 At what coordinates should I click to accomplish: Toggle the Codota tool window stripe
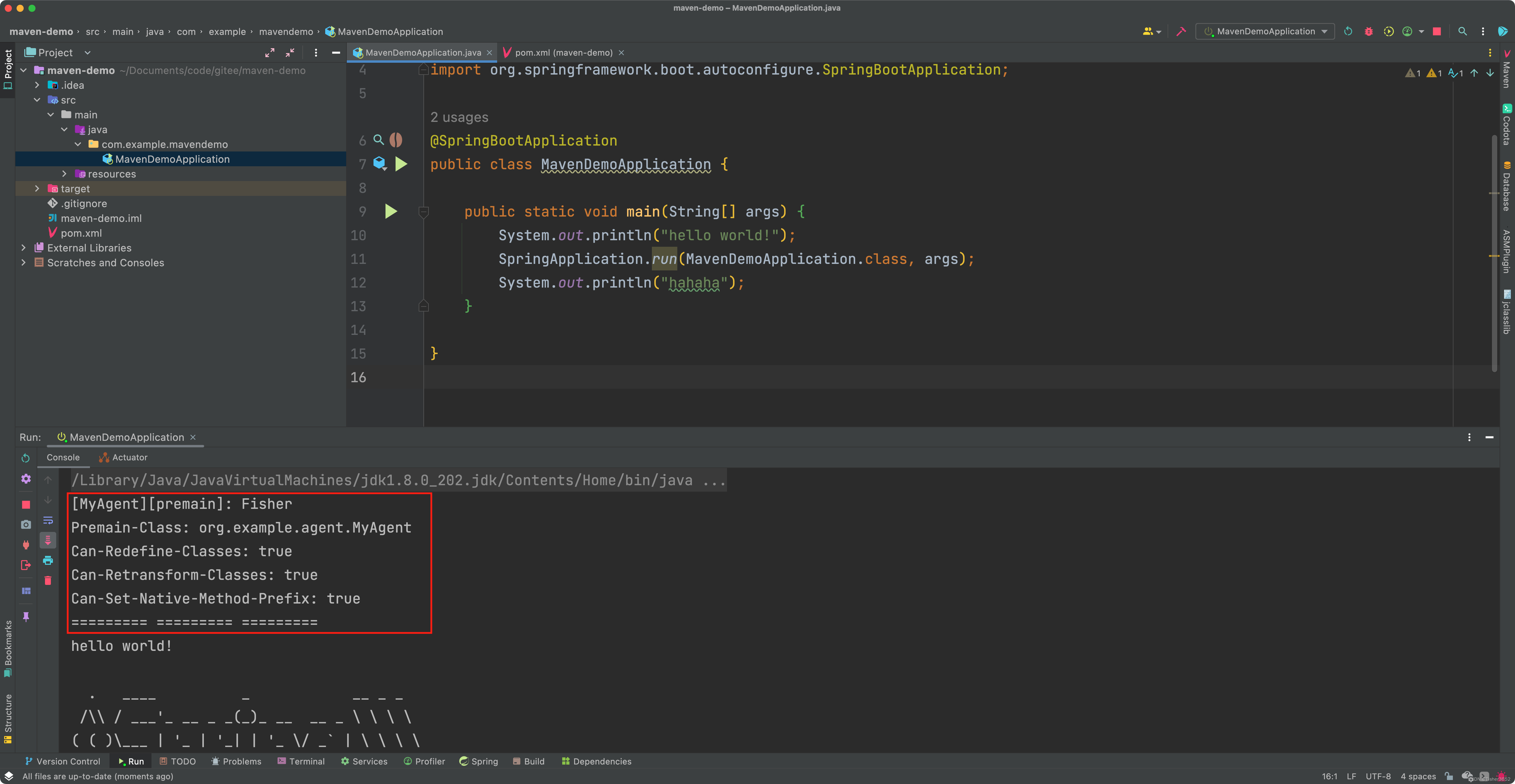click(x=1507, y=125)
